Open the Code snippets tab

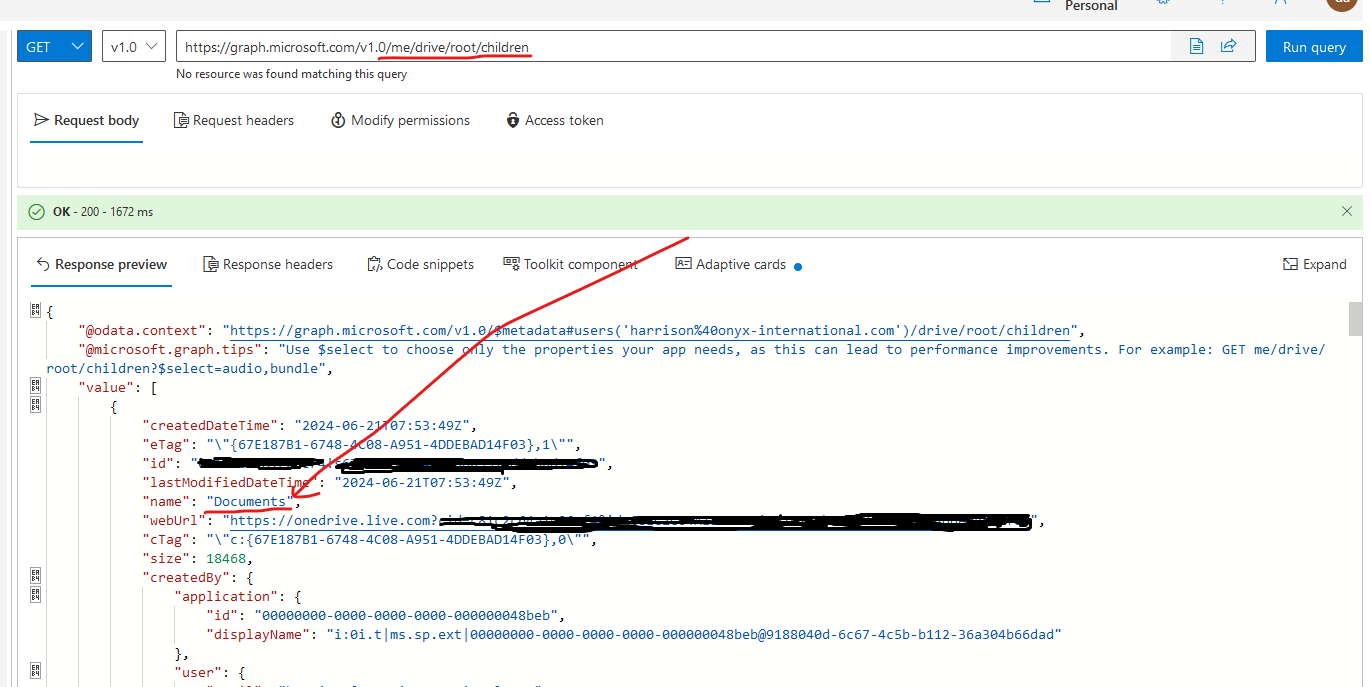(x=420, y=265)
